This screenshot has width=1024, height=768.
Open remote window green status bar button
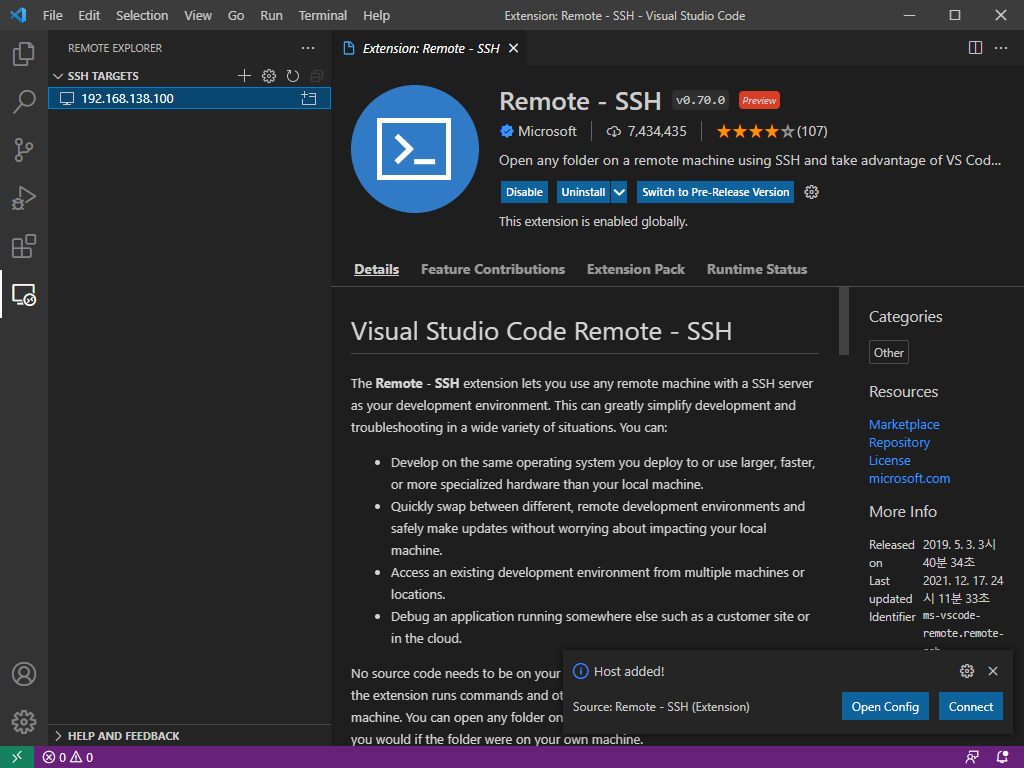pyautogui.click(x=17, y=757)
